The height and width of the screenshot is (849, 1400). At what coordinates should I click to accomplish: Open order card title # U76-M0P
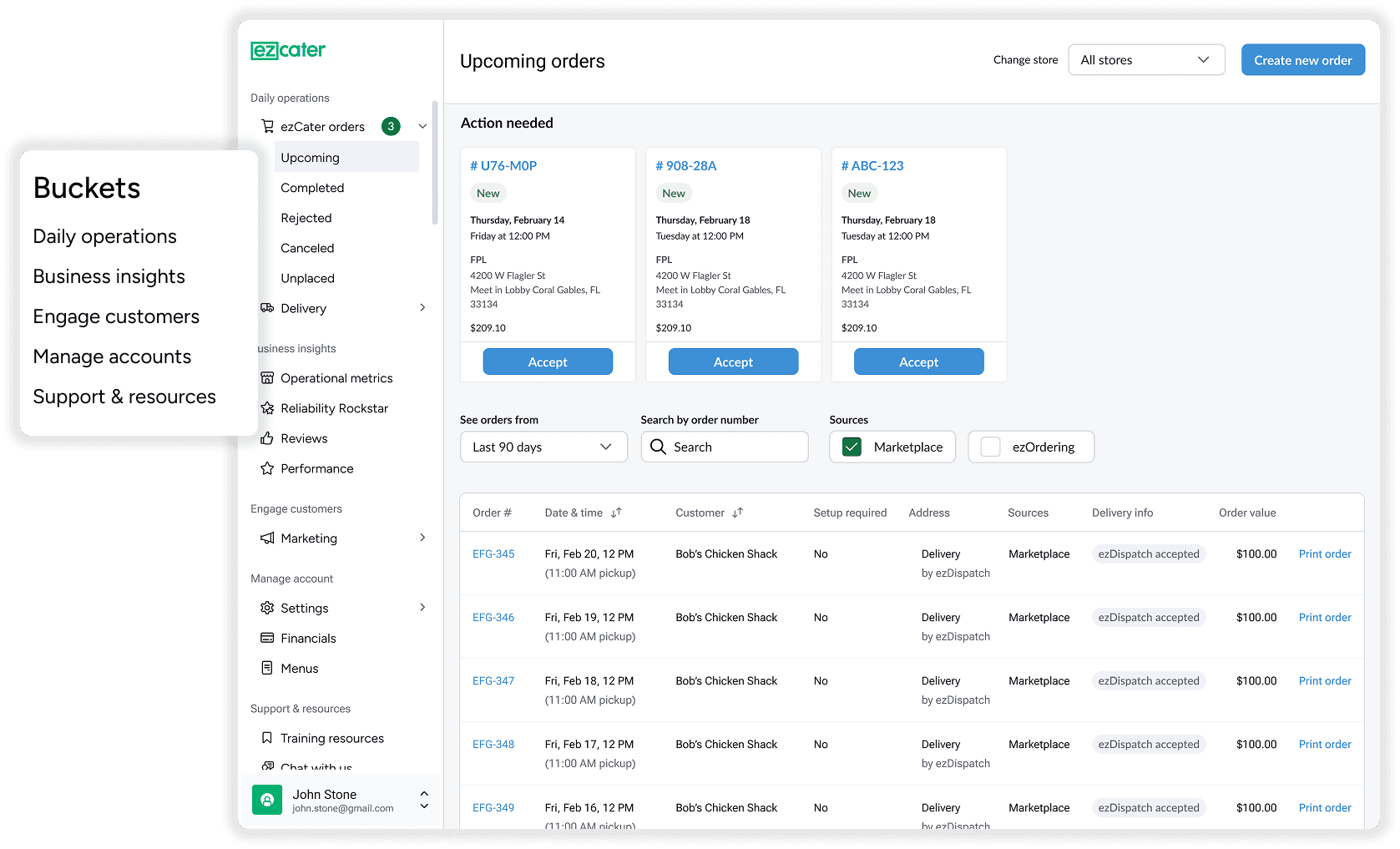(503, 165)
